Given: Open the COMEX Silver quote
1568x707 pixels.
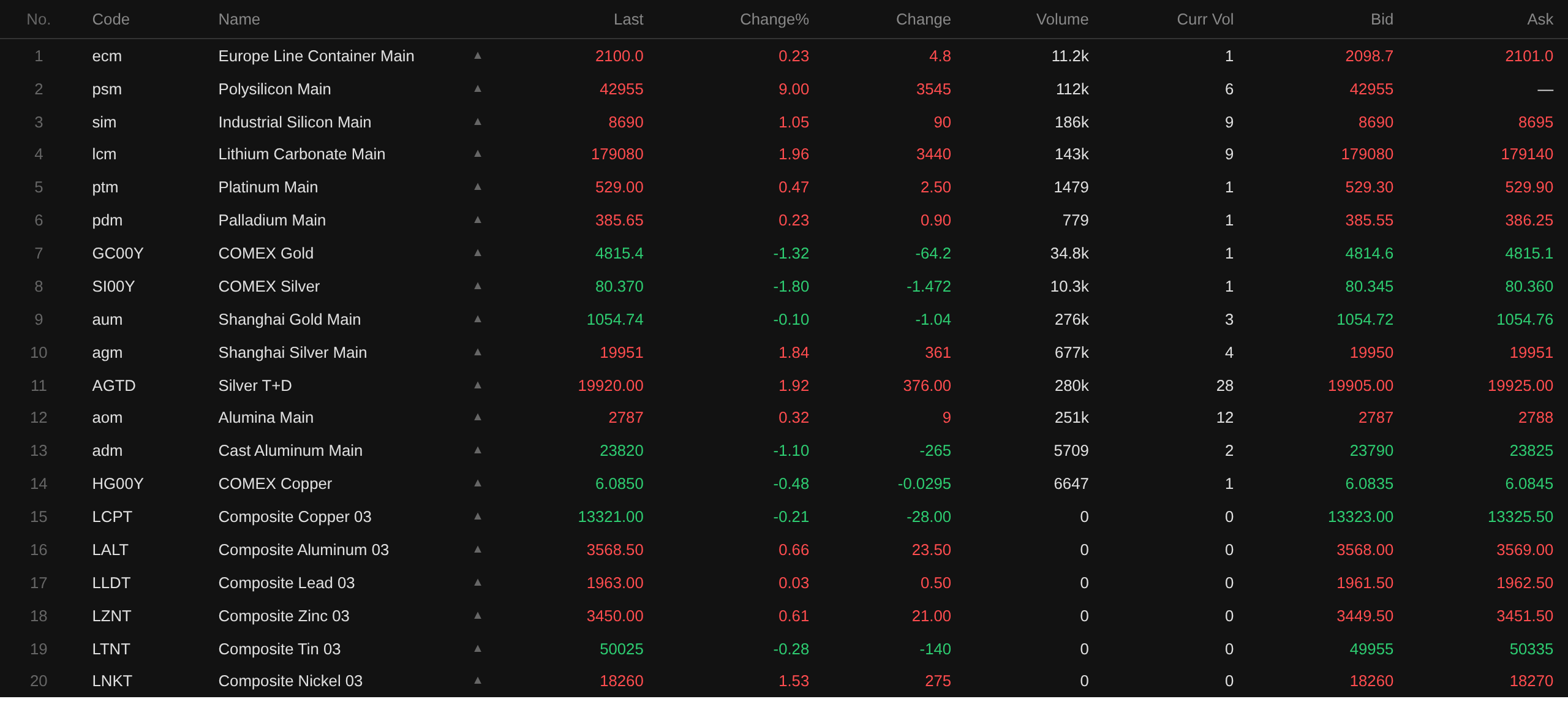Looking at the screenshot, I should (269, 286).
